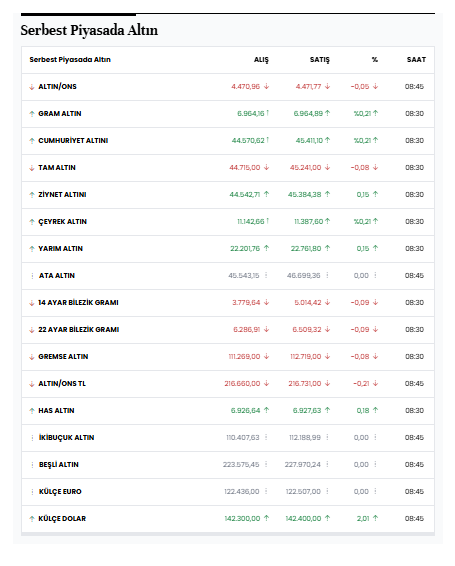Click the red arrow next to ALTIN/ONS TL percent
Viewport: 455px width, 566px height.
coord(376,383)
